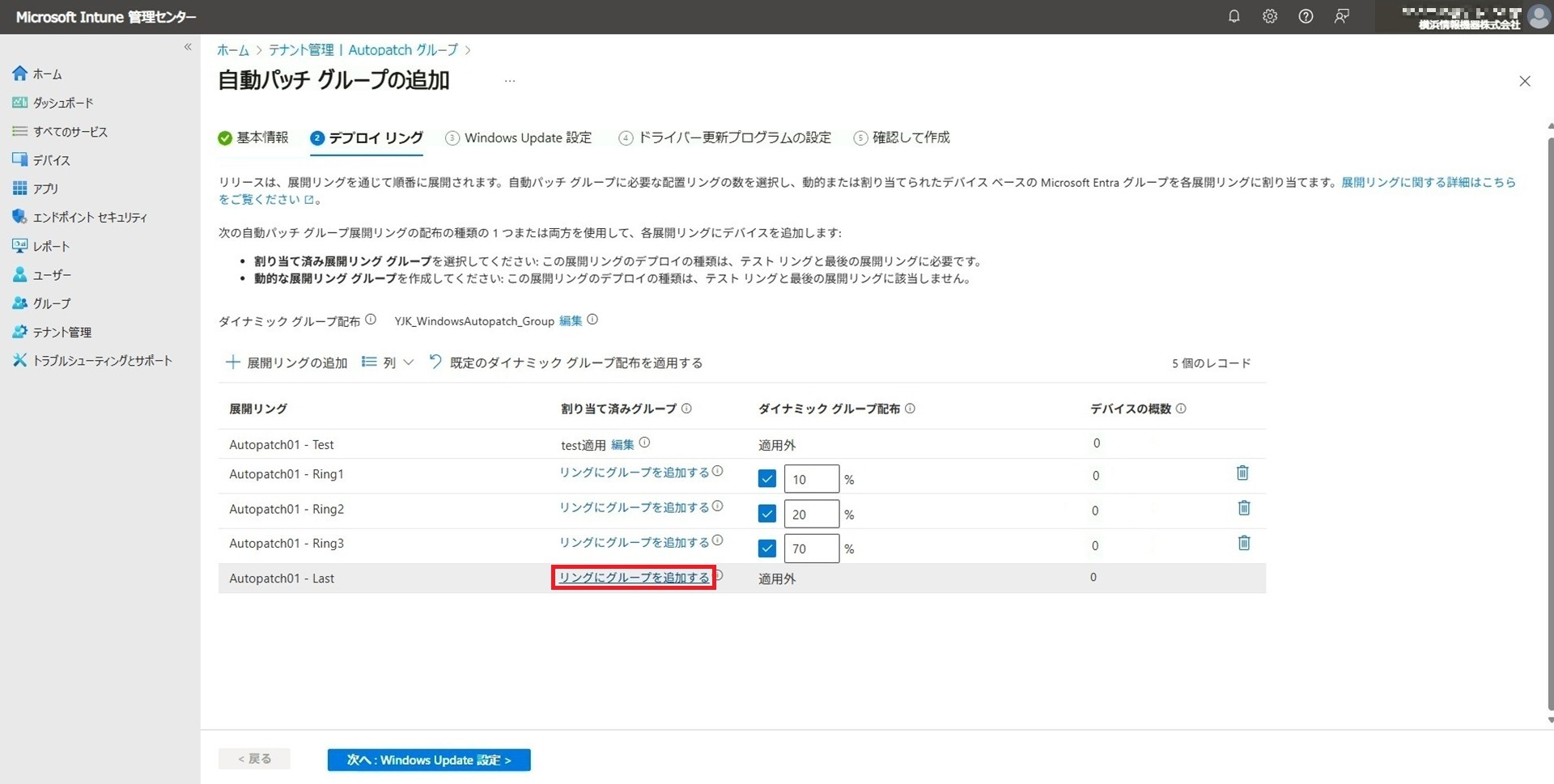The width and height of the screenshot is (1554, 784).
Task: Click 編集 link in Autopatch01 - Test row
Action: pyautogui.click(x=622, y=444)
